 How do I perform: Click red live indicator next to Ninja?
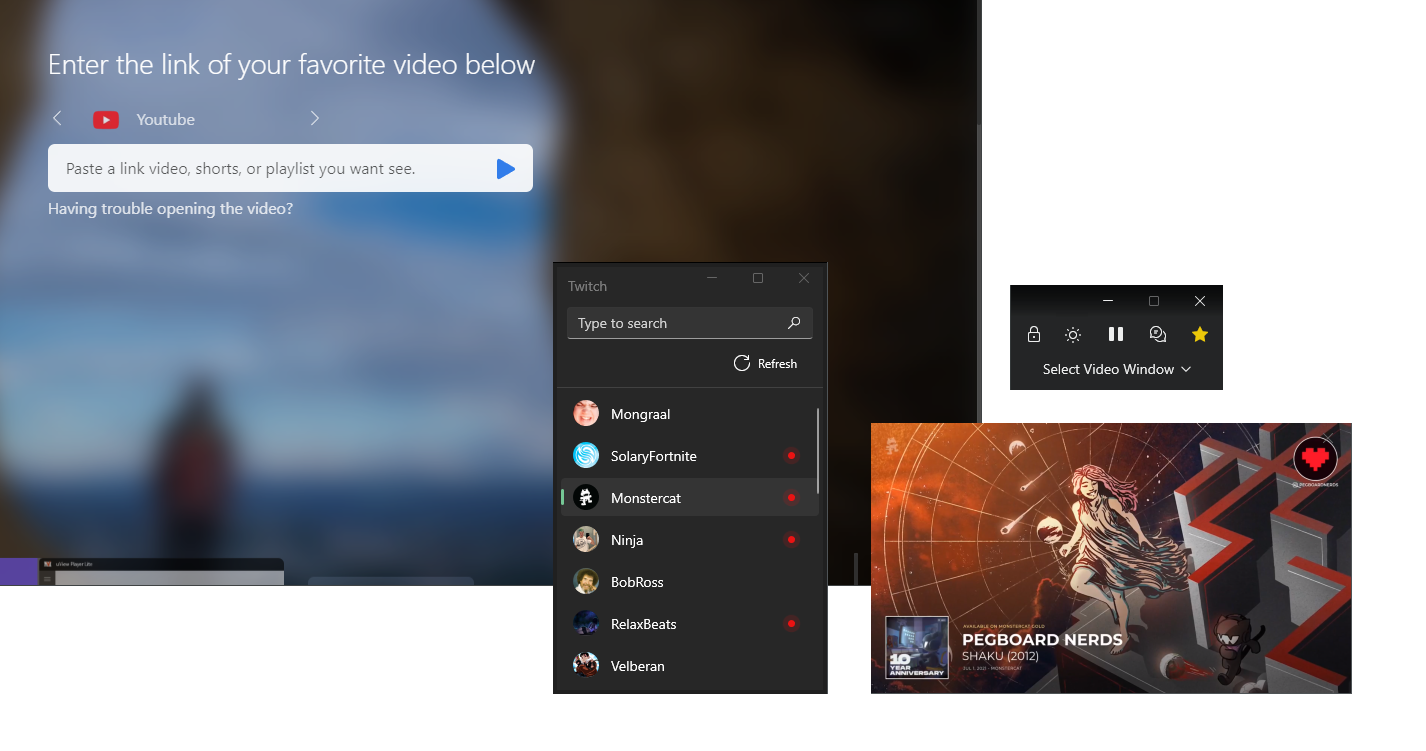791,540
